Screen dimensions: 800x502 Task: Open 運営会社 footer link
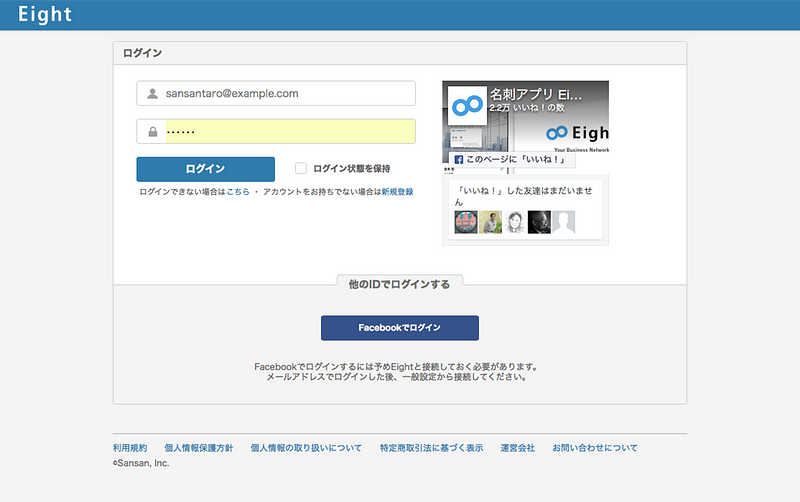(517, 448)
